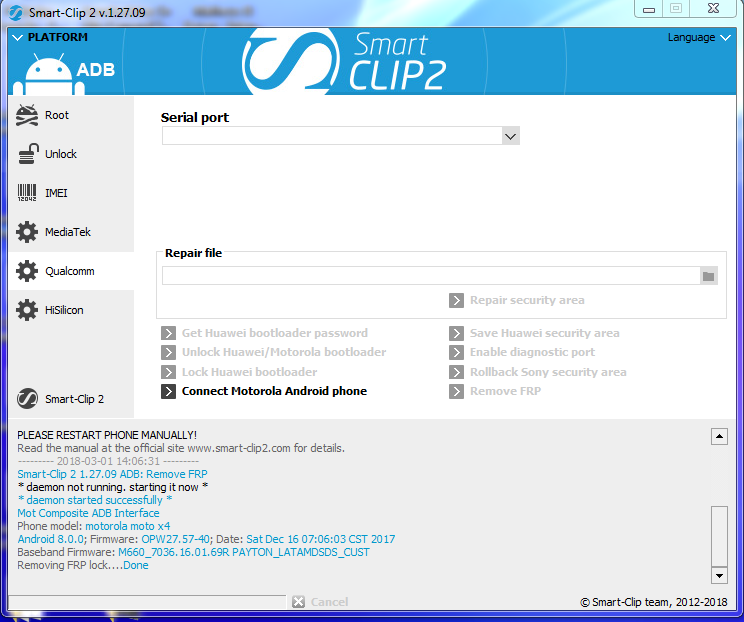The image size is (744, 622).
Task: Click 'Mot Composite ADB Interface' log line
Action: [88, 513]
